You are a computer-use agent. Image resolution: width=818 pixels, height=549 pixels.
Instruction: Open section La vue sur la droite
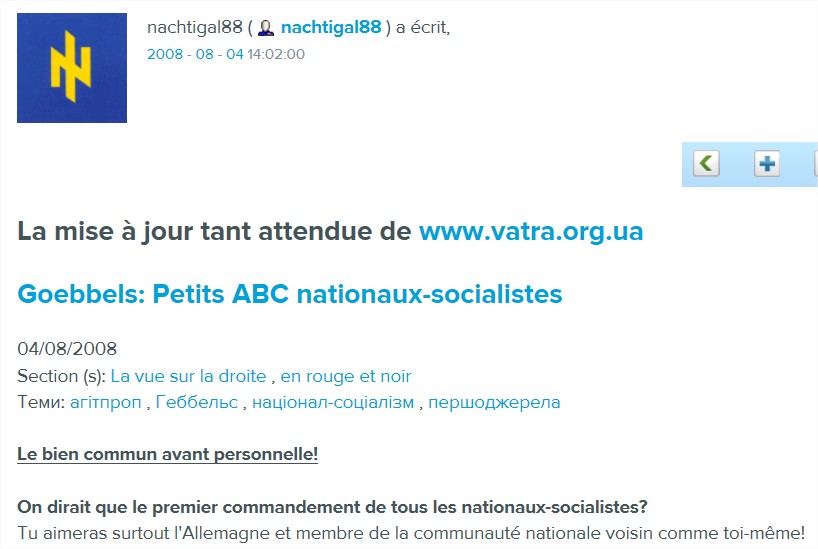(188, 376)
